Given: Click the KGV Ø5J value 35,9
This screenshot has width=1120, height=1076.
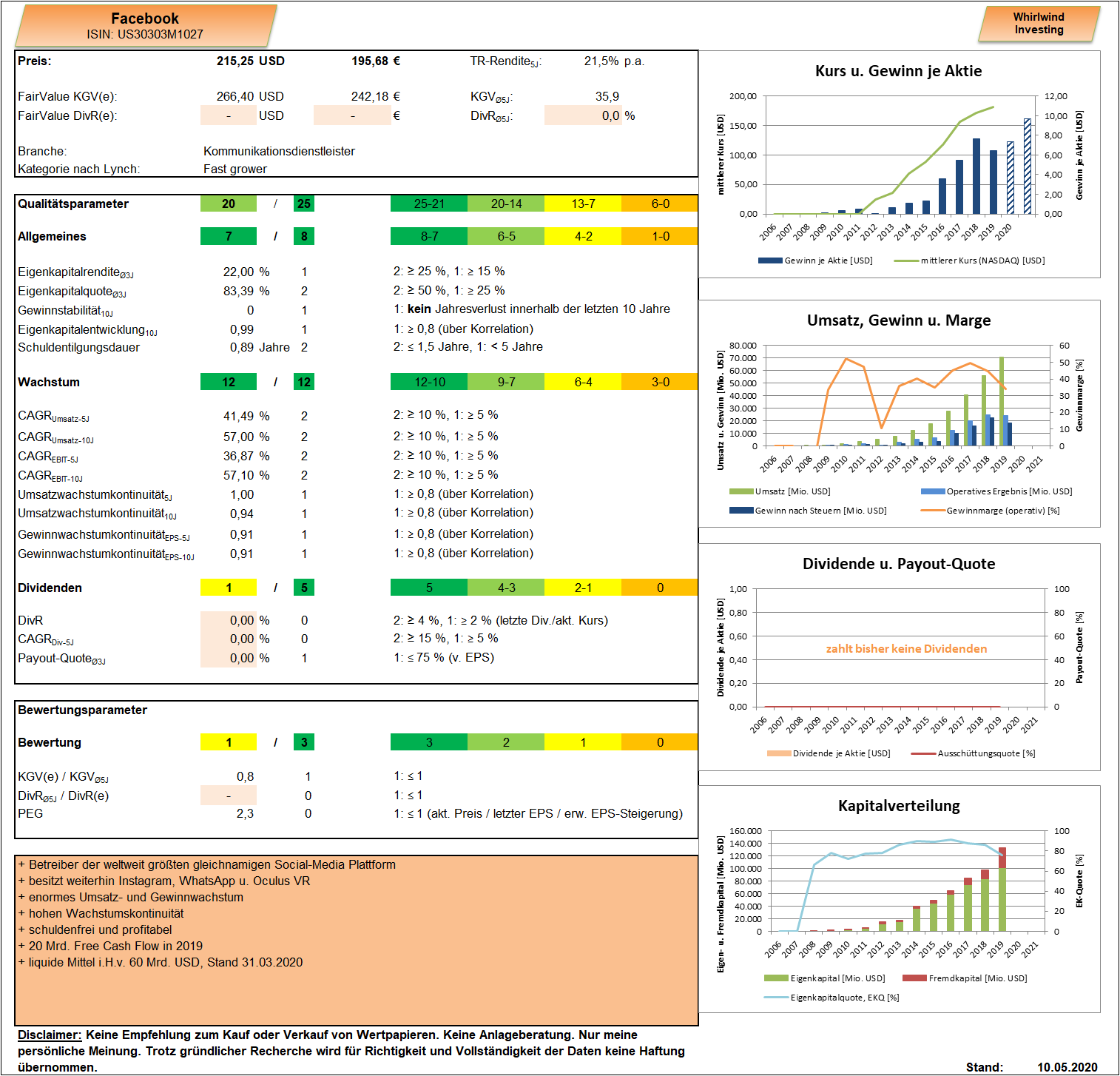Looking at the screenshot, I should coord(607,97).
